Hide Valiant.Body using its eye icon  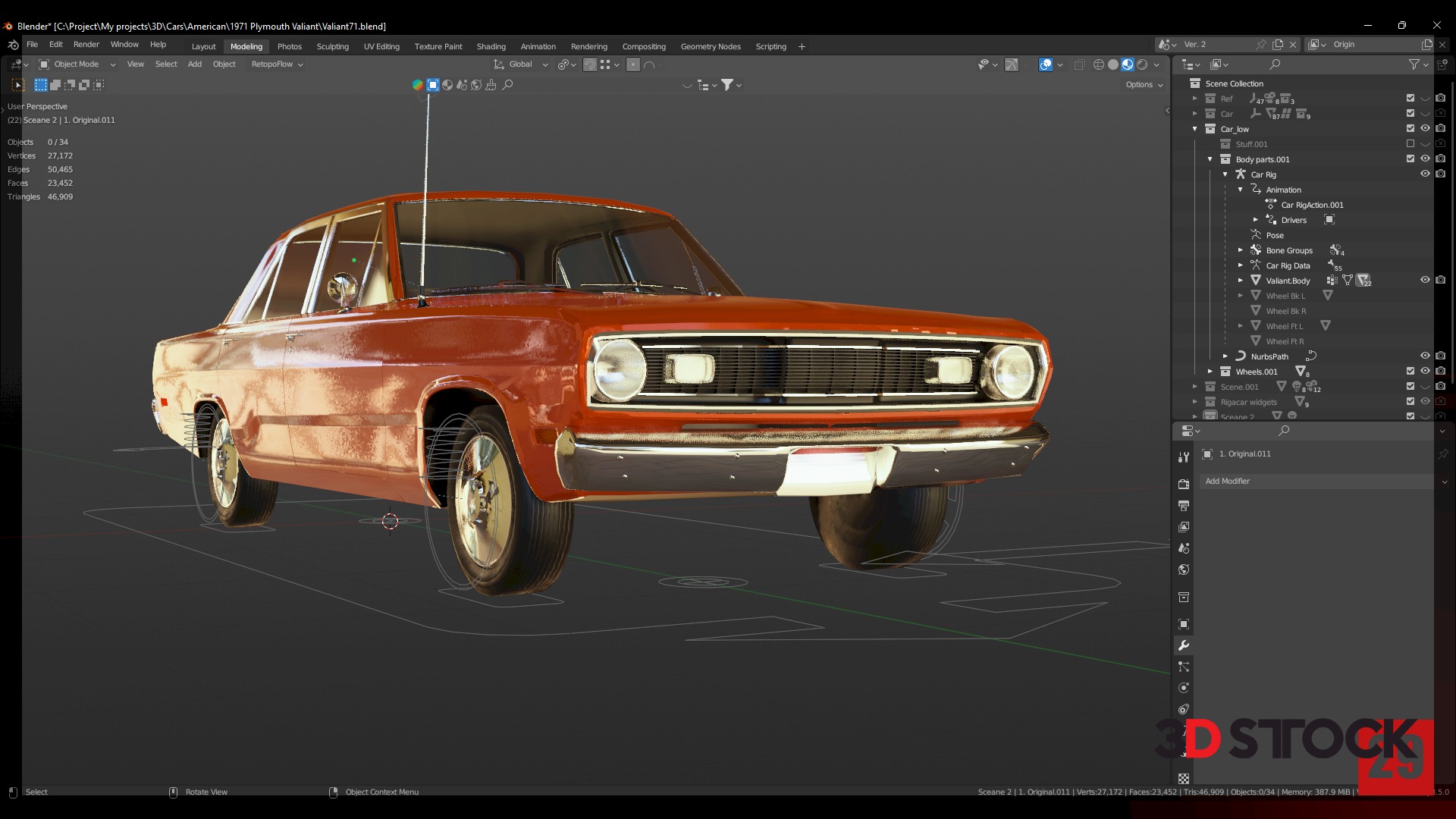click(1425, 280)
